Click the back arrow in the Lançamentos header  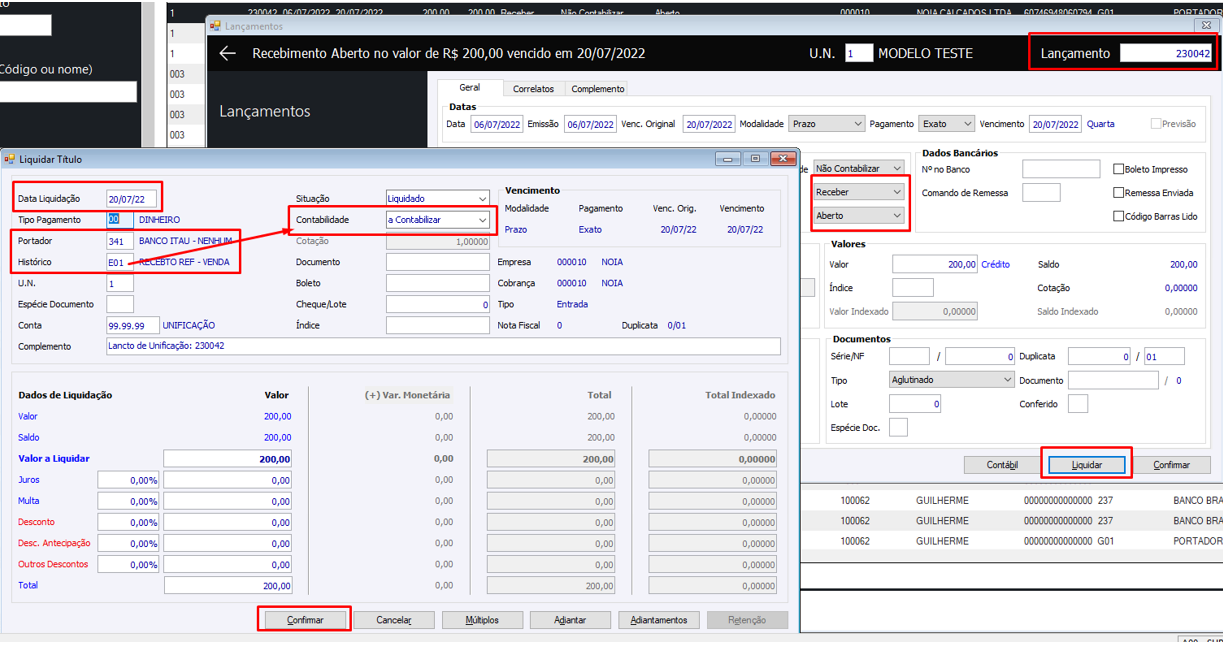[x=228, y=54]
